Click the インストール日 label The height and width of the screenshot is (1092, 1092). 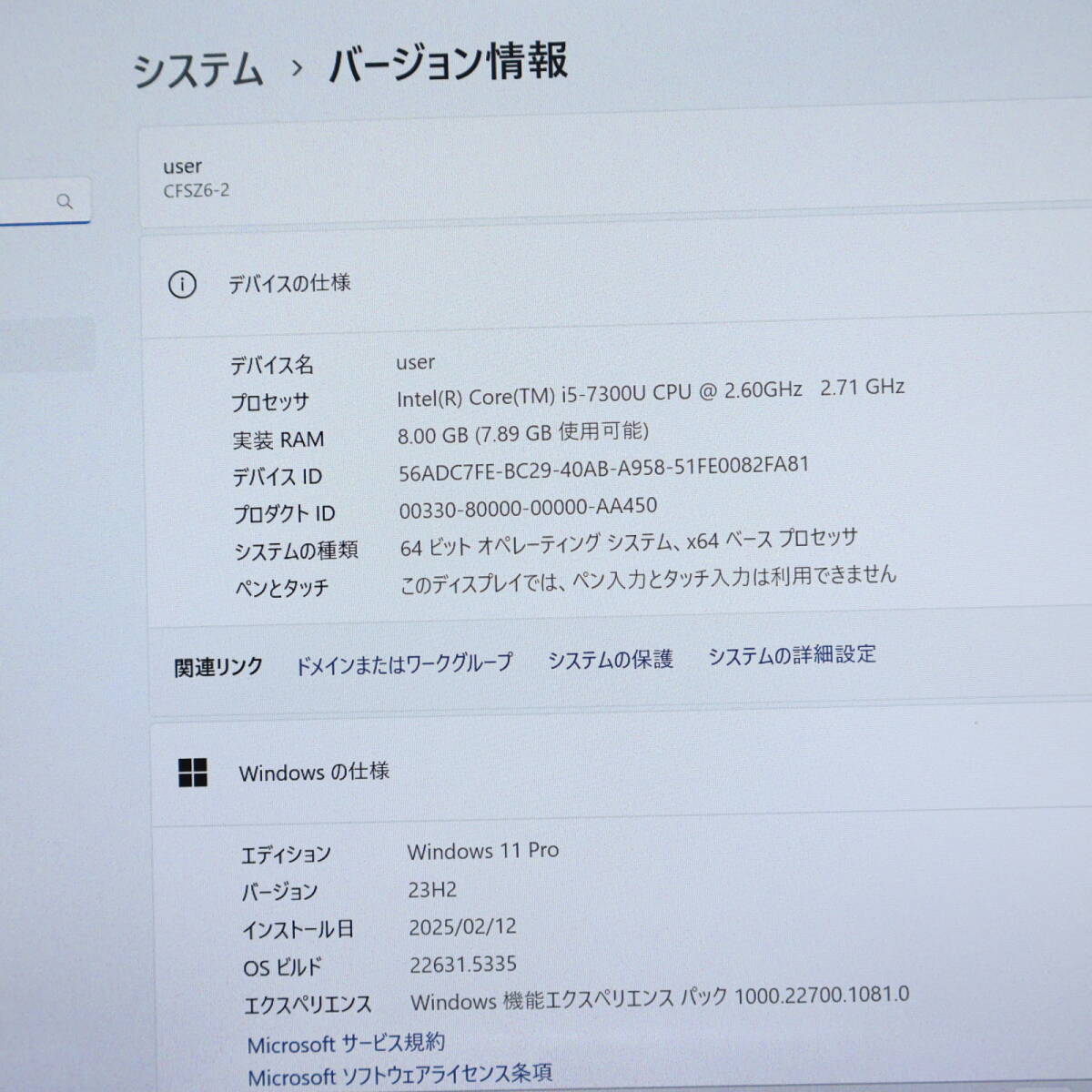coord(298,930)
